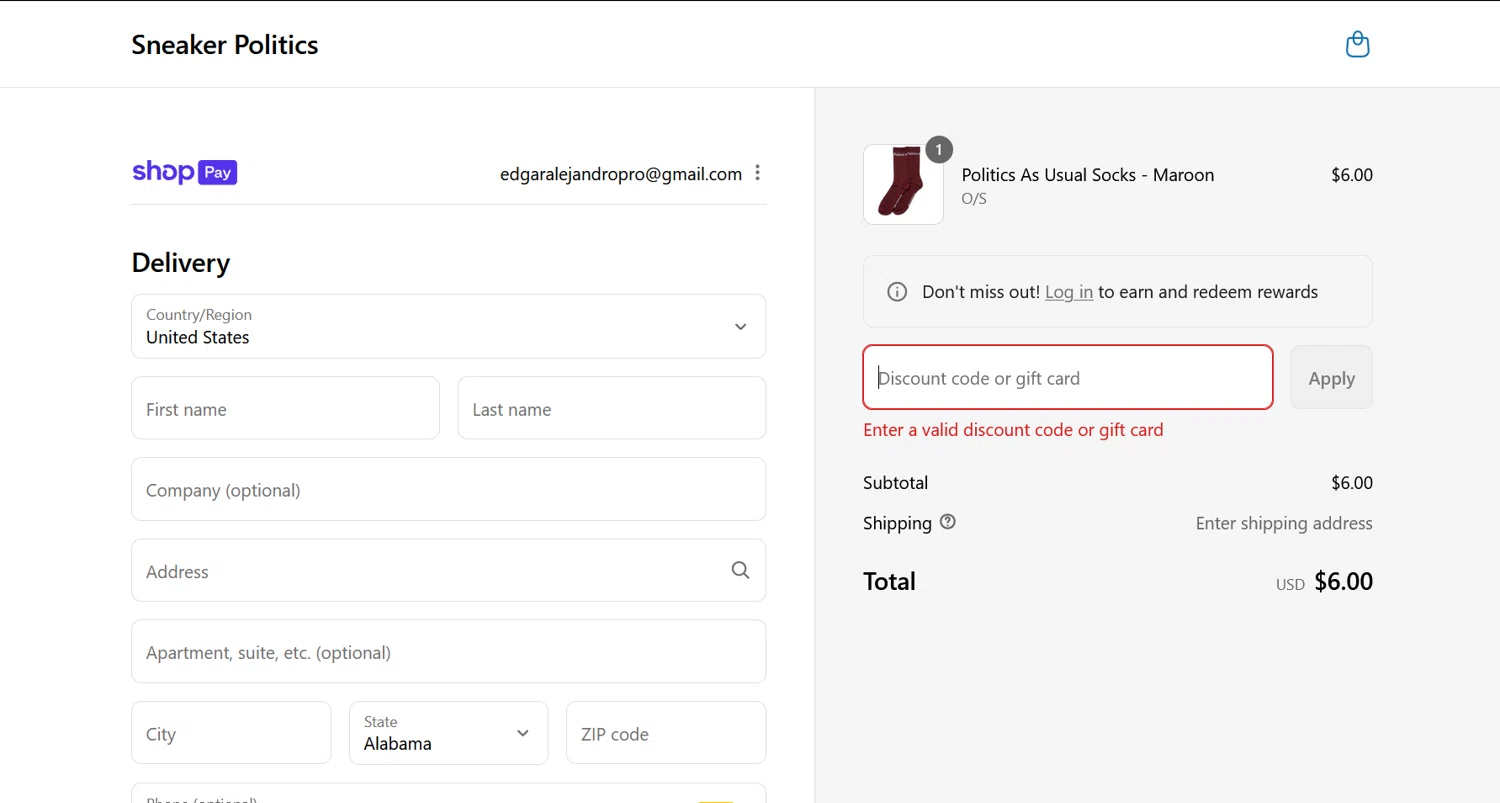Click the quantity badge on the product image
The height and width of the screenshot is (803, 1500).
pos(939,150)
